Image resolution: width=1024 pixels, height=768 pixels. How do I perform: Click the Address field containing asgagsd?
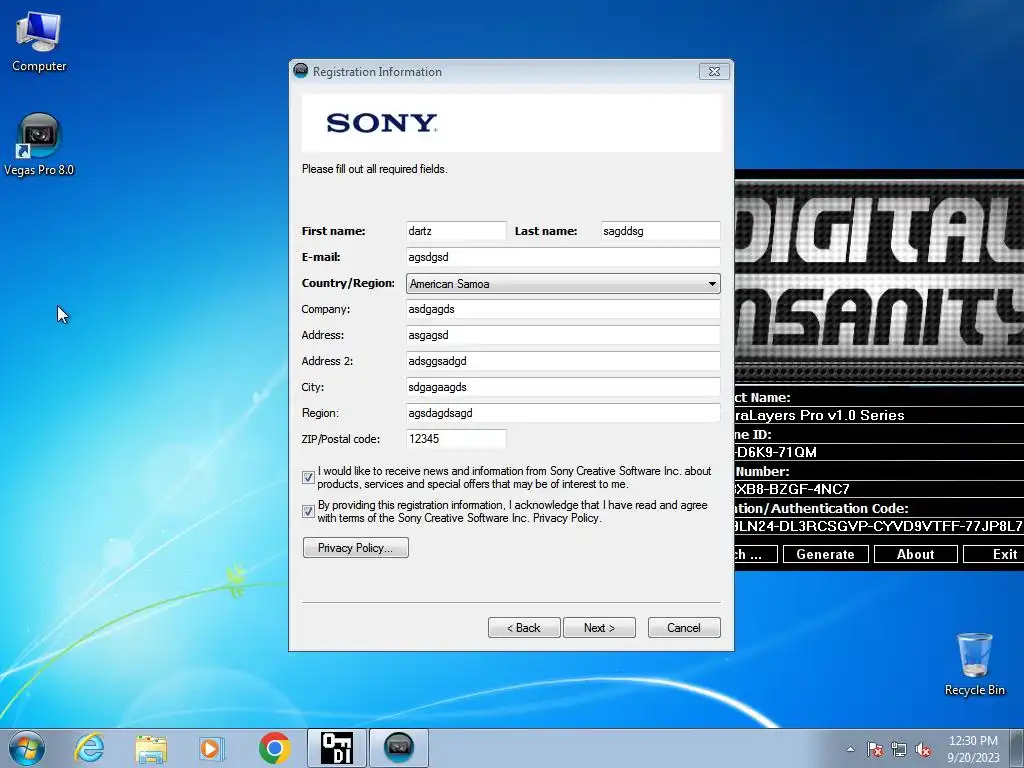click(563, 335)
